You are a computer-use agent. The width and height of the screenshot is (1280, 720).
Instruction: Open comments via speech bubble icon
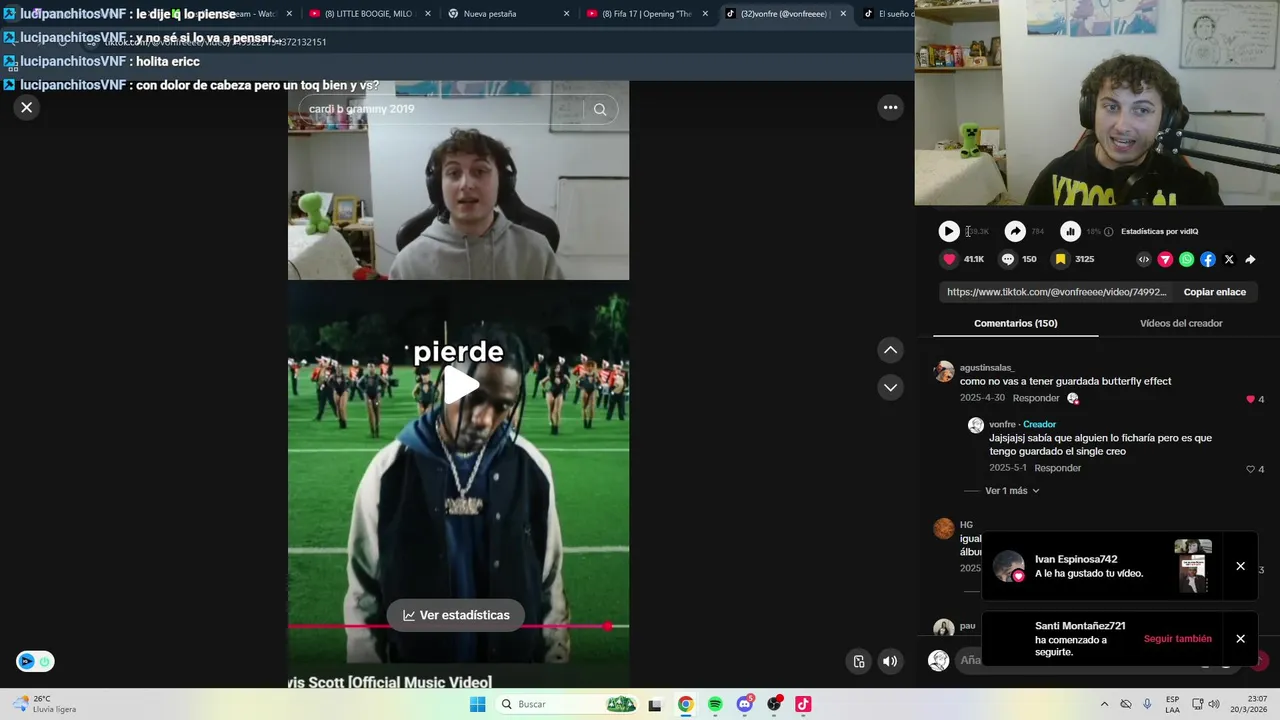(x=1008, y=259)
